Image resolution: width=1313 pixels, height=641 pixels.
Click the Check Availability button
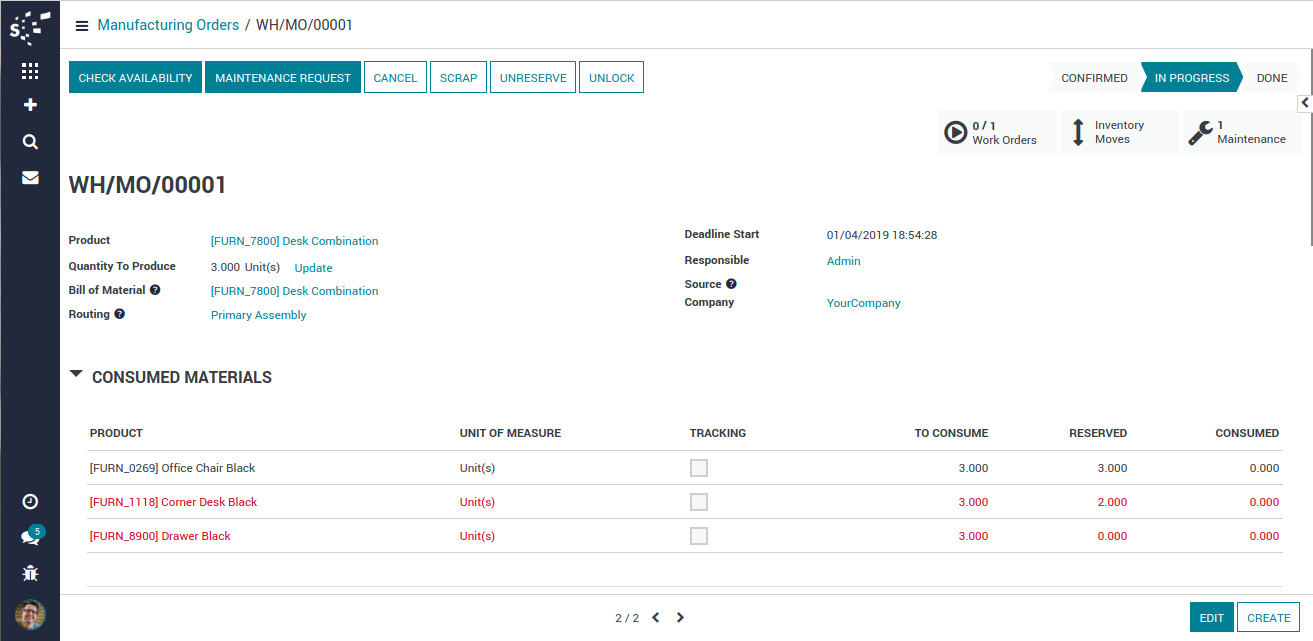135,78
